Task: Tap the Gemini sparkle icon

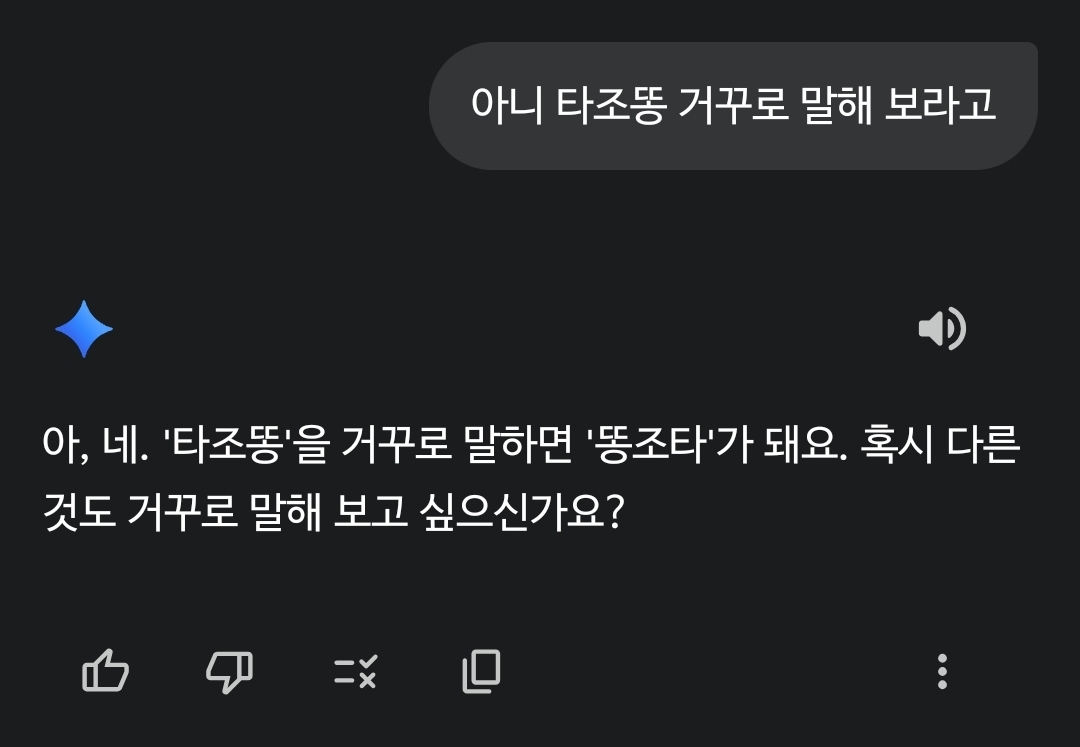Action: (84, 329)
